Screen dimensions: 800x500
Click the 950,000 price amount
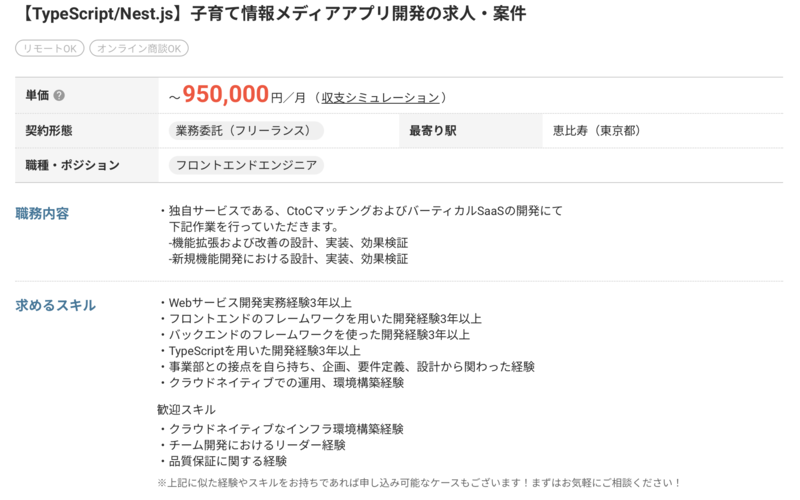coord(225,94)
